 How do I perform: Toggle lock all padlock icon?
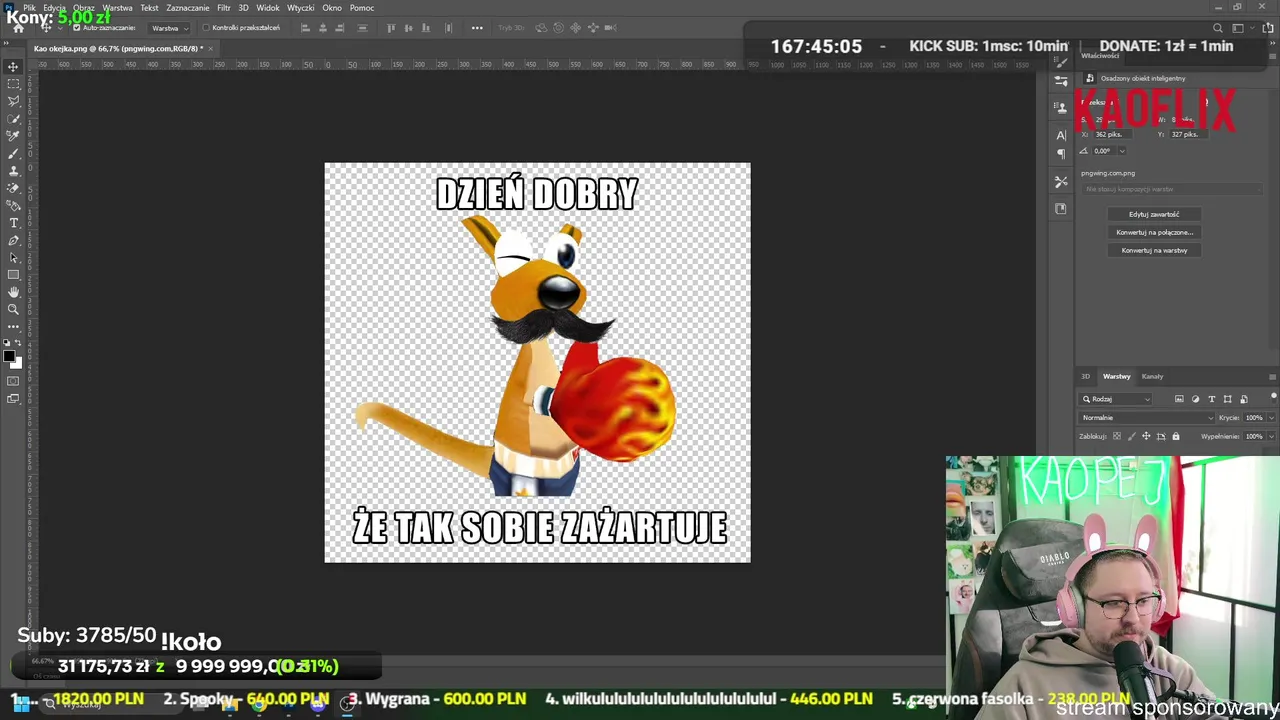1176,436
